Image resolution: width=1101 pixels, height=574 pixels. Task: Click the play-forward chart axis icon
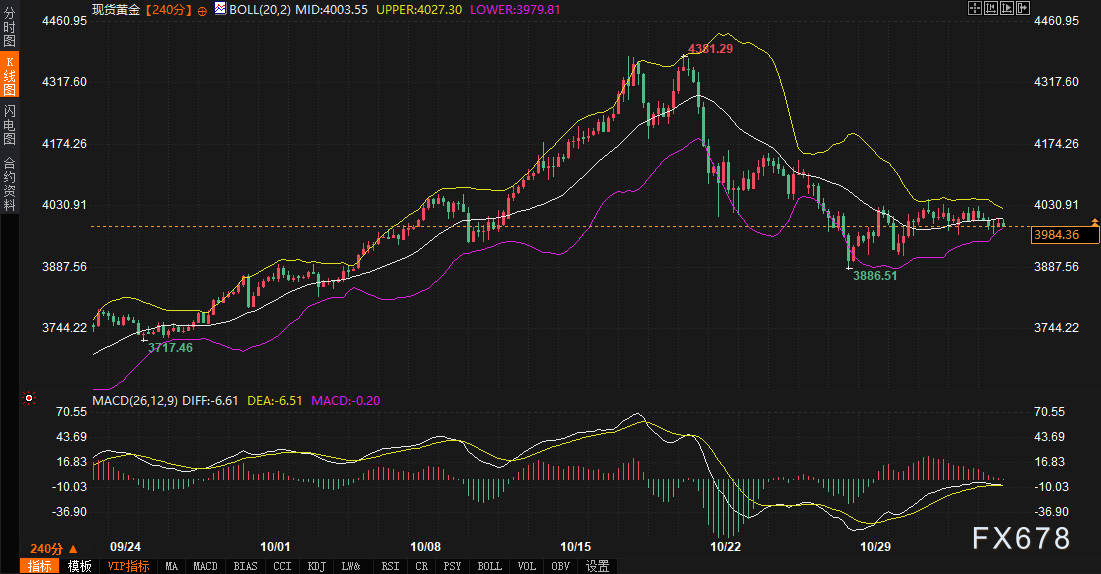pyautogui.click(x=1007, y=8)
